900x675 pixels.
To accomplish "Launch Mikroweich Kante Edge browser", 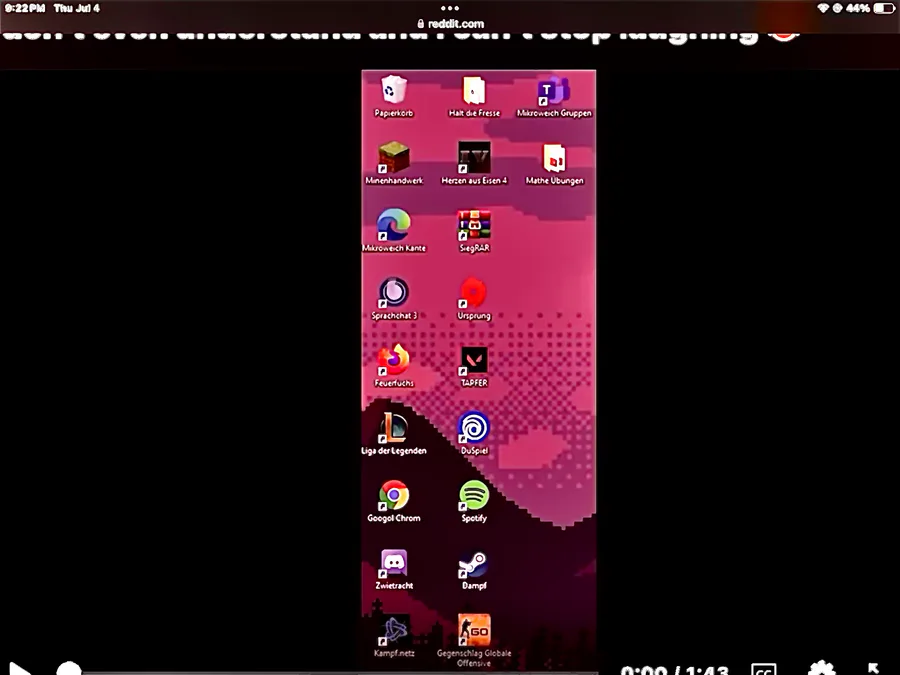I will pyautogui.click(x=394, y=225).
